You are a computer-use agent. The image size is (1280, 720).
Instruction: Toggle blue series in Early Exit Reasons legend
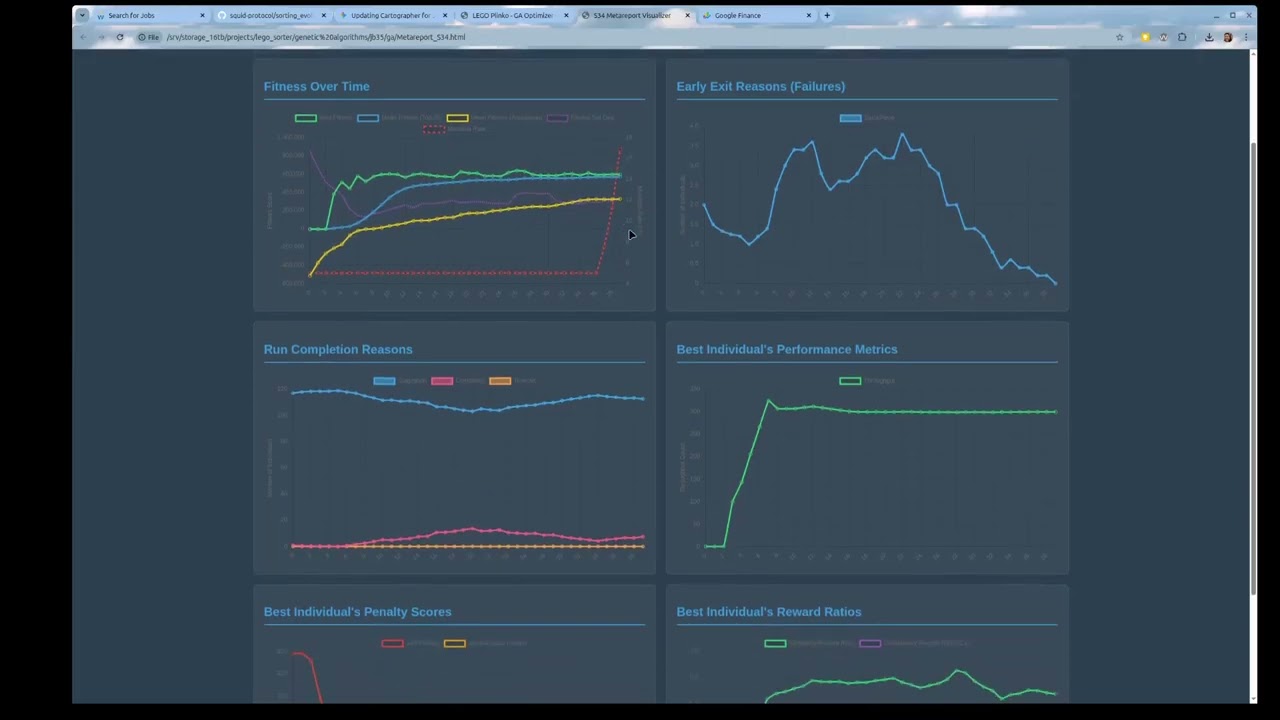point(850,118)
